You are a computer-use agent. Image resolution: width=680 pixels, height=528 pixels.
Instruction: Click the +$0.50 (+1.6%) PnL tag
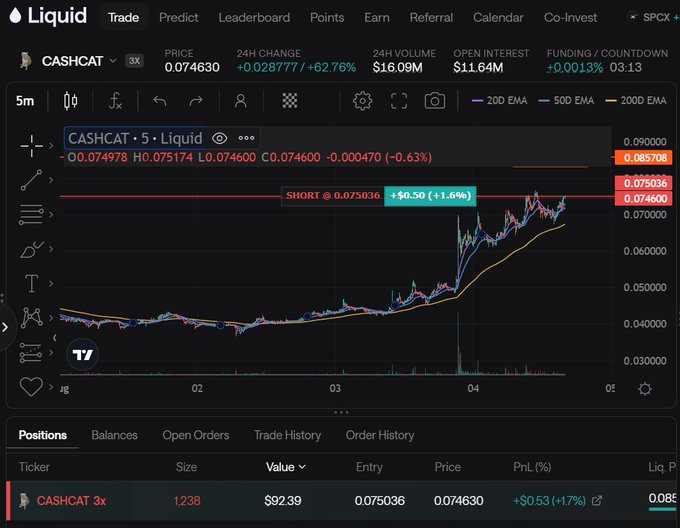[430, 196]
